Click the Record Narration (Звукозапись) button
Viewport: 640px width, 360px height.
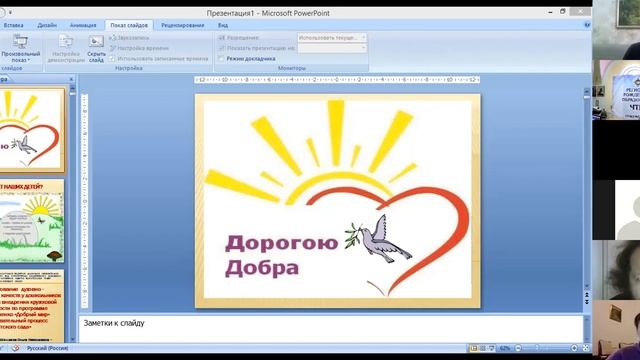point(129,38)
